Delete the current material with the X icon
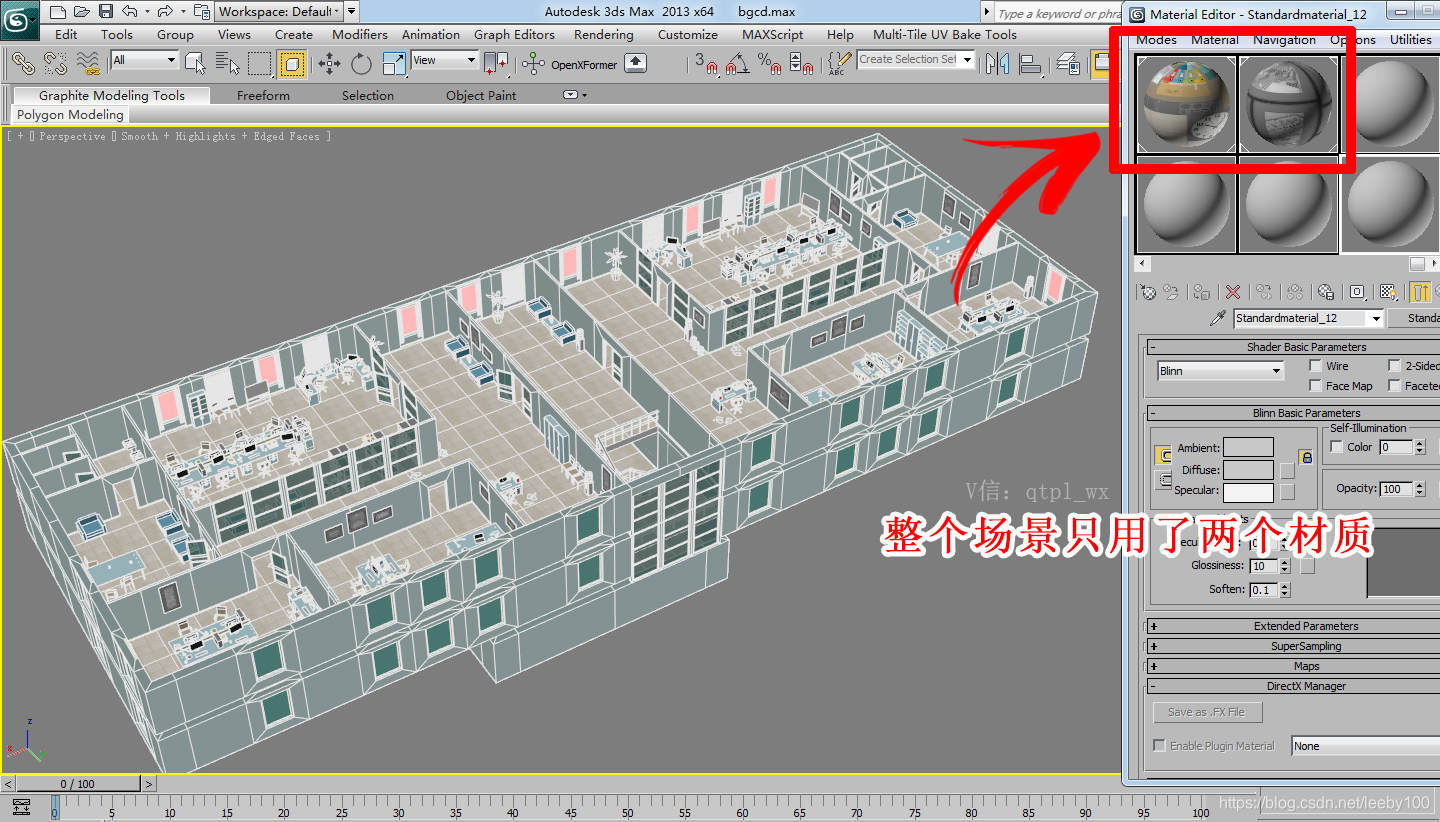 click(1232, 292)
